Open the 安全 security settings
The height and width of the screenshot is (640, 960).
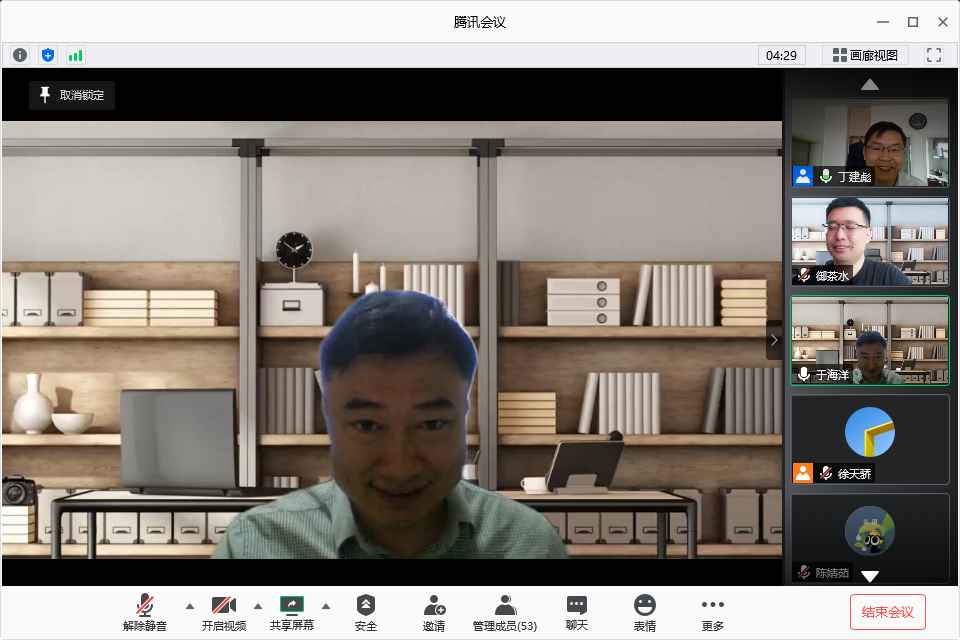366,612
